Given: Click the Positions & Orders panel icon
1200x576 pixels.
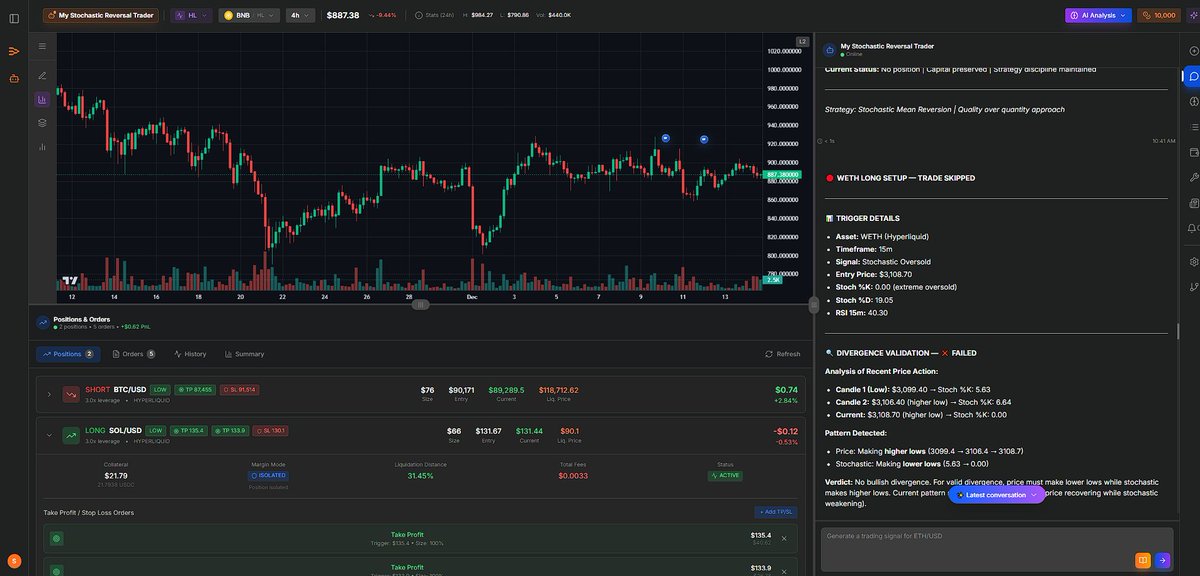Looking at the screenshot, I should 43,322.
